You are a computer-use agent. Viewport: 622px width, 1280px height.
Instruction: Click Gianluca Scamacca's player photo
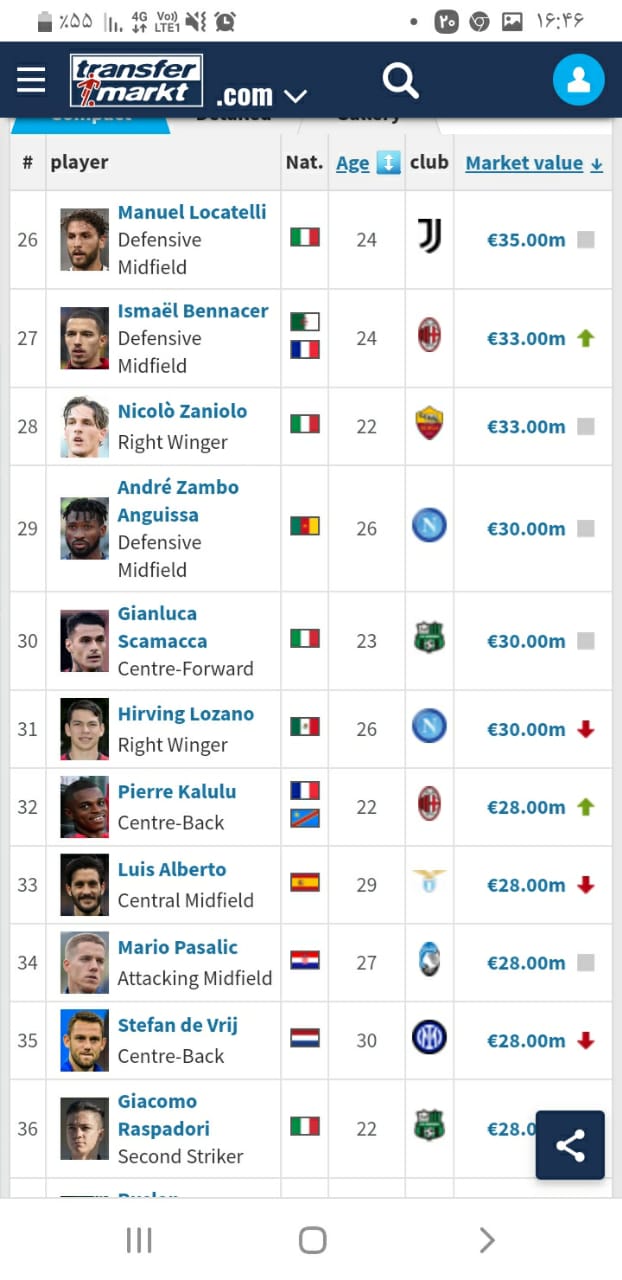[84, 640]
